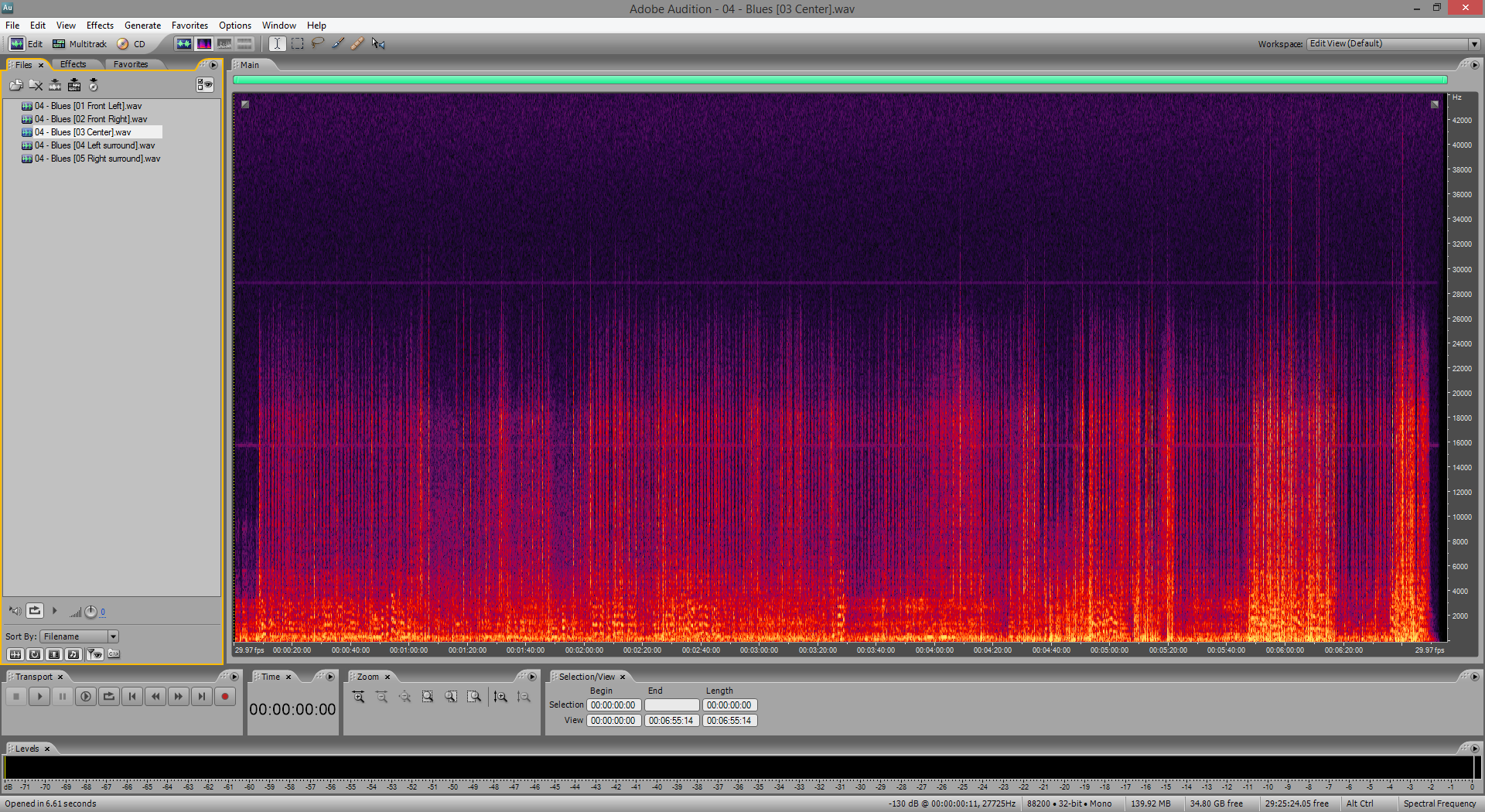This screenshot has width=1485, height=812.
Task: Choose the Lasso Selection tool
Action: (x=317, y=44)
